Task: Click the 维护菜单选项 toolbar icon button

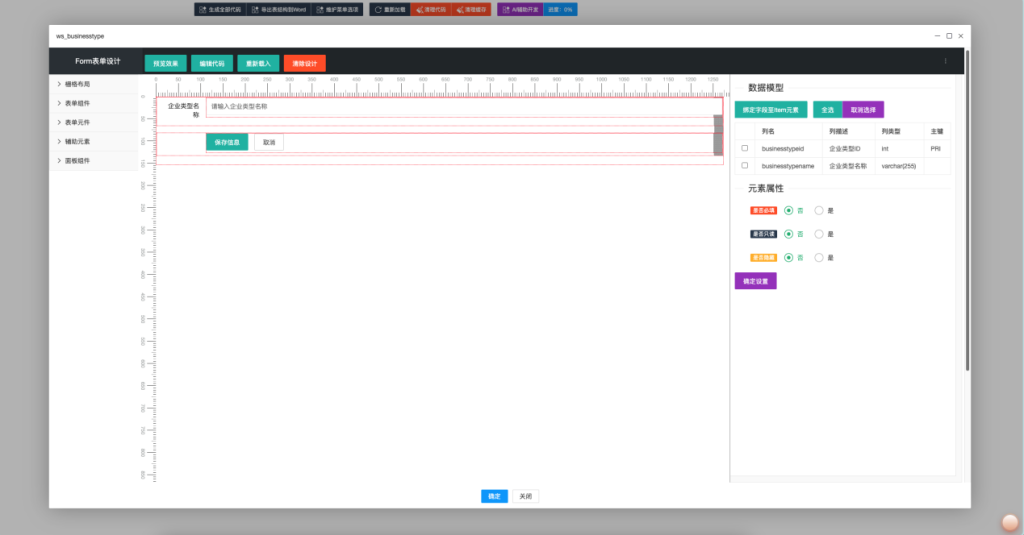Action: pos(338,9)
